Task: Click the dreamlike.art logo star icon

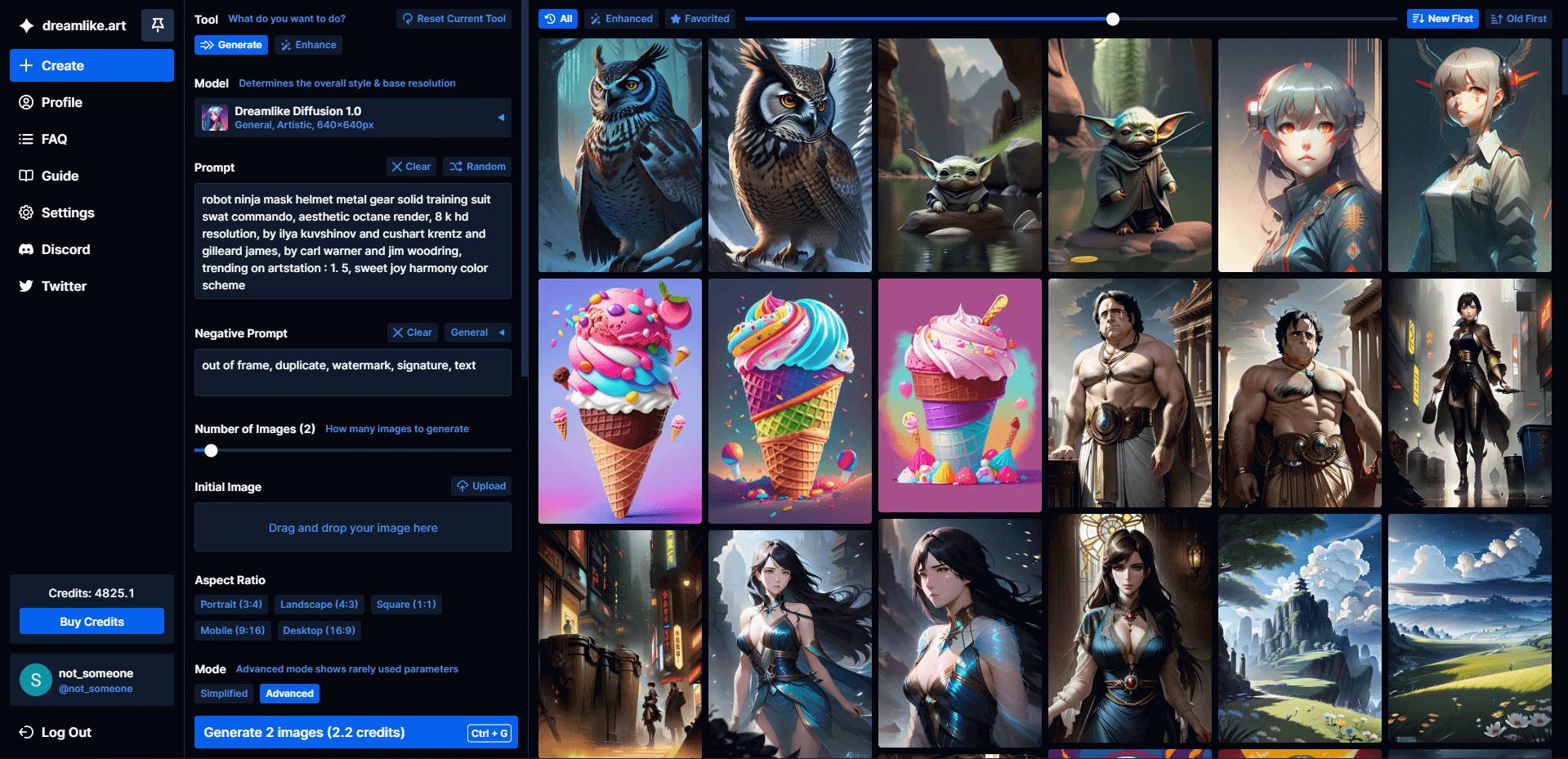Action: pos(26,25)
